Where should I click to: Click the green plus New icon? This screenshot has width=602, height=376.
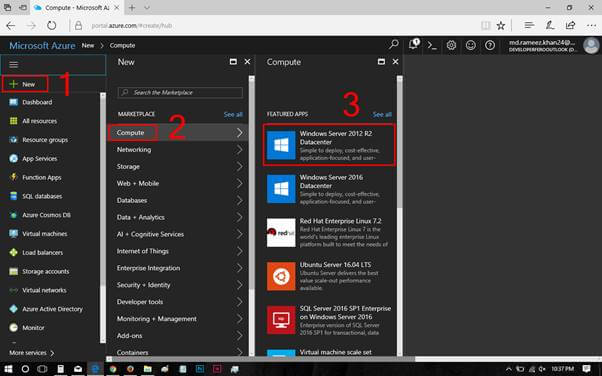pos(13,84)
